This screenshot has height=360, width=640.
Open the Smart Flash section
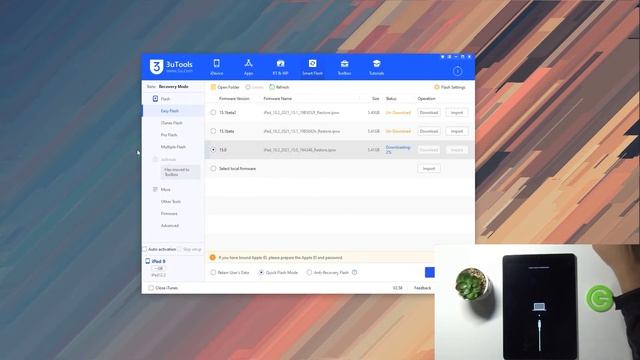(312, 67)
